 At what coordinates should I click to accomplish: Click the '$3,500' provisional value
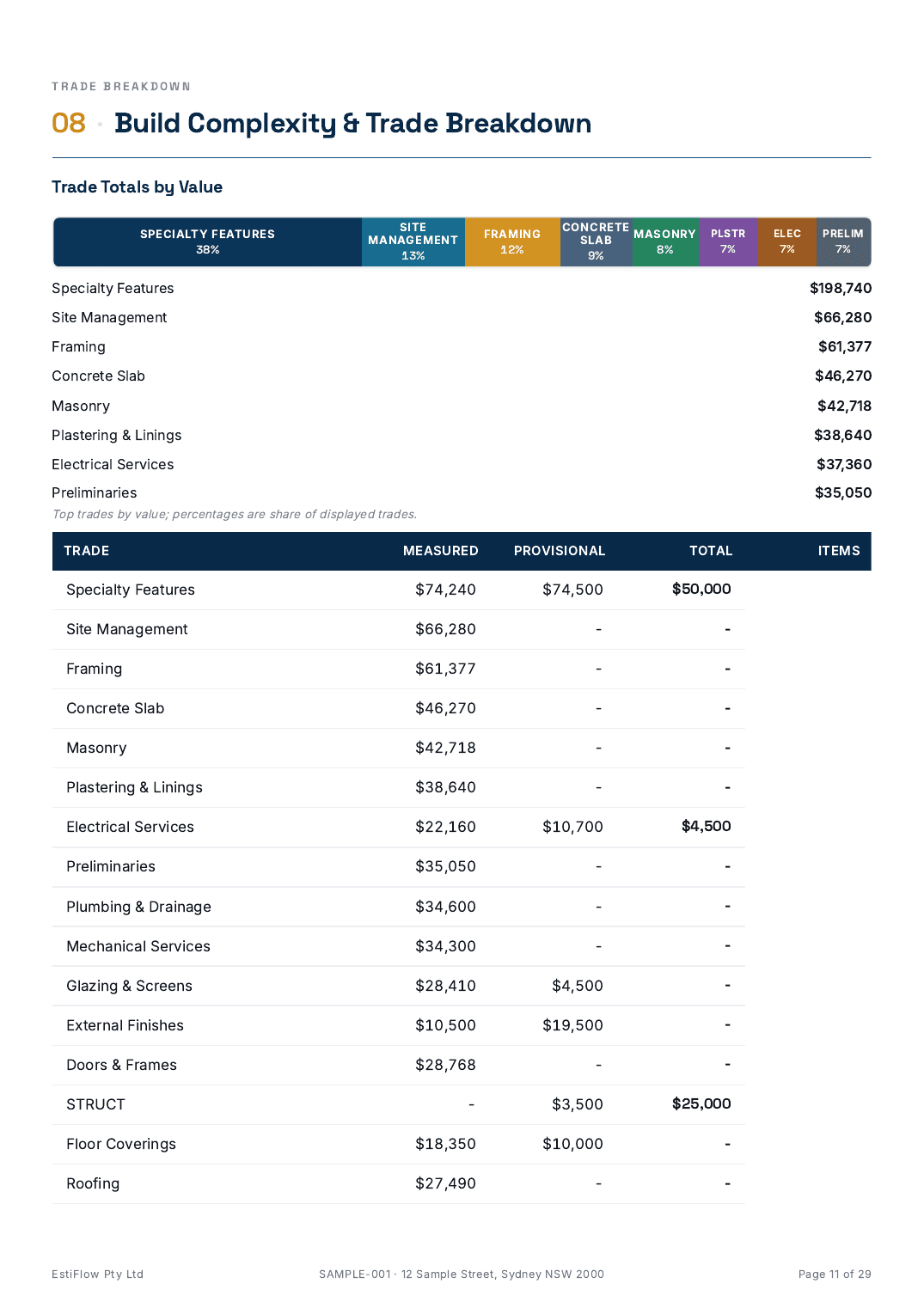click(x=578, y=1105)
